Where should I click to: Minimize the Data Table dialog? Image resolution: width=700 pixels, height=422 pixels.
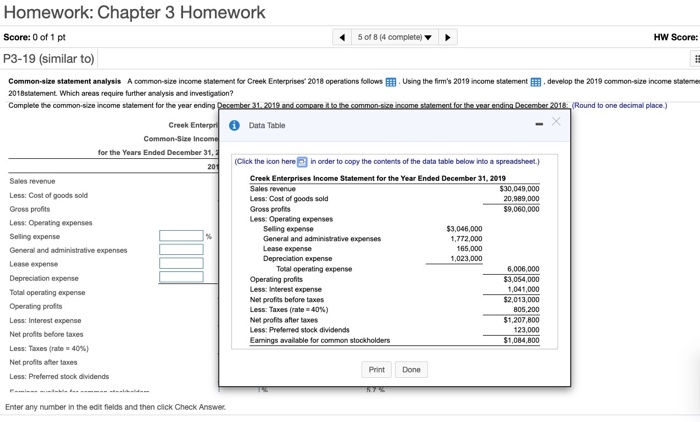tap(539, 124)
